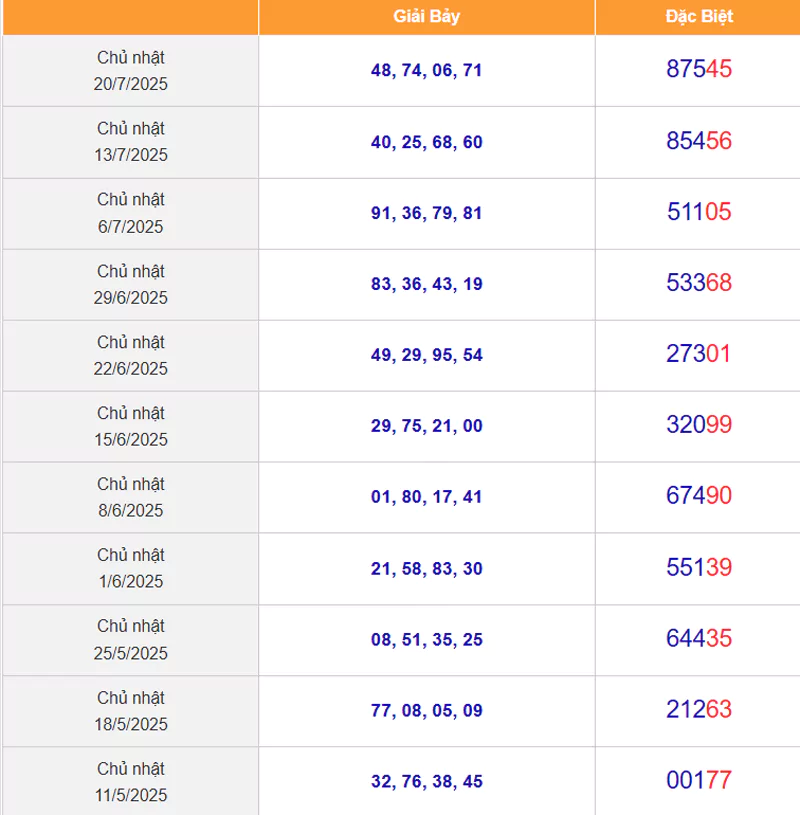
Task: Select the date cell 29/6/2025
Action: pyautogui.click(x=130, y=284)
